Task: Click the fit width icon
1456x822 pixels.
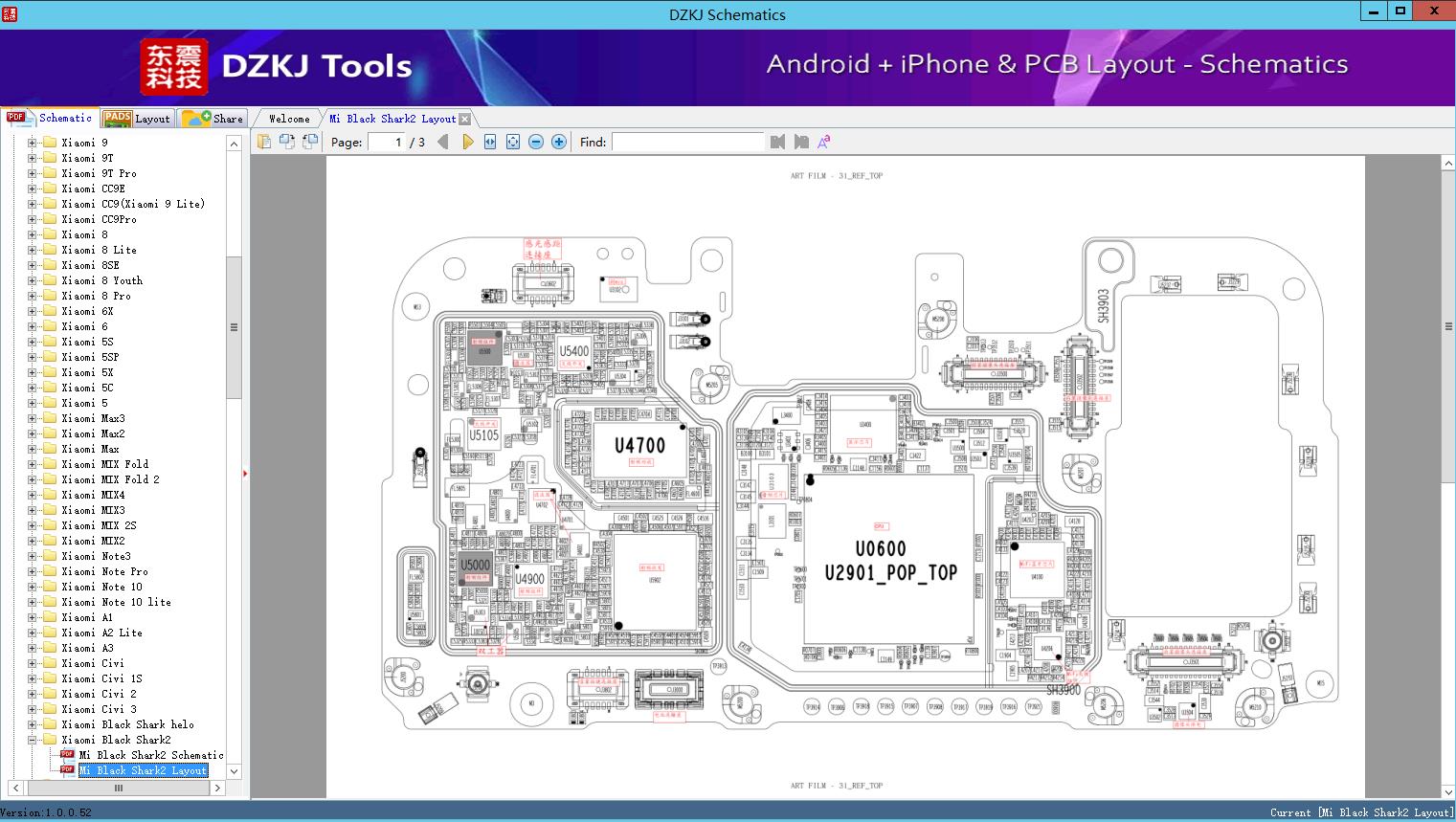Action: (x=490, y=142)
